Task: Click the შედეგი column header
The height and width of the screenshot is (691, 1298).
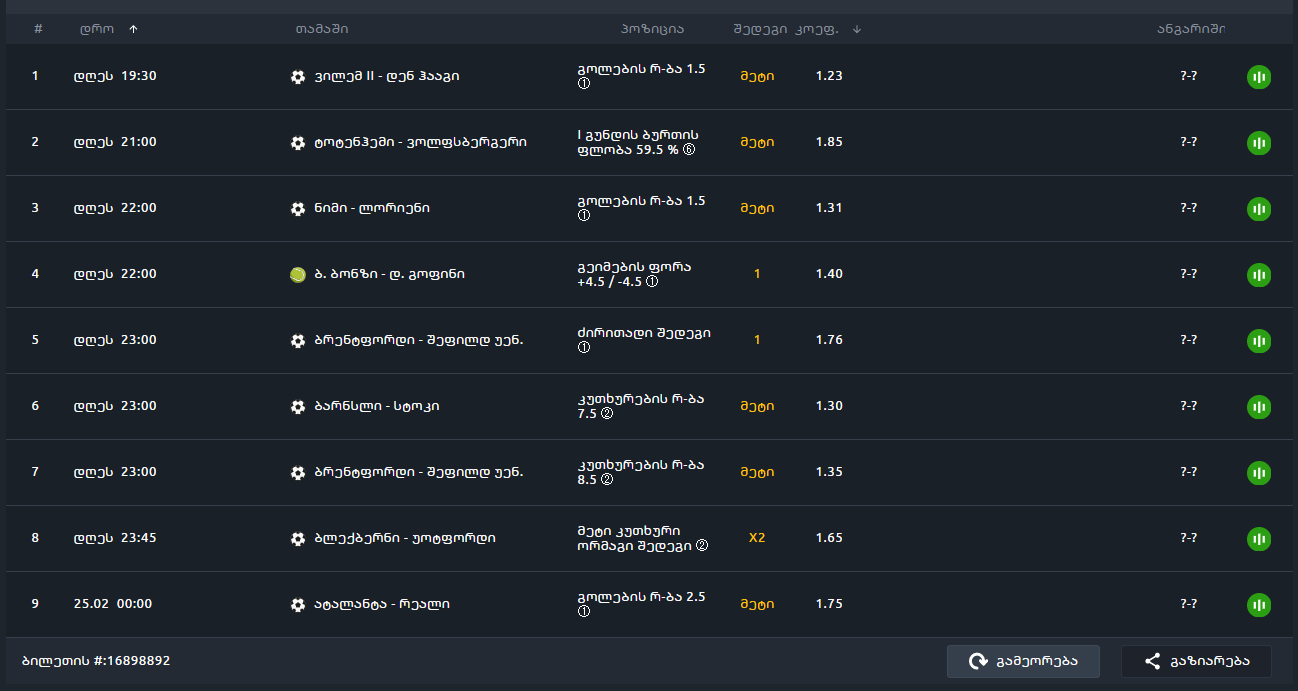Action: point(761,29)
